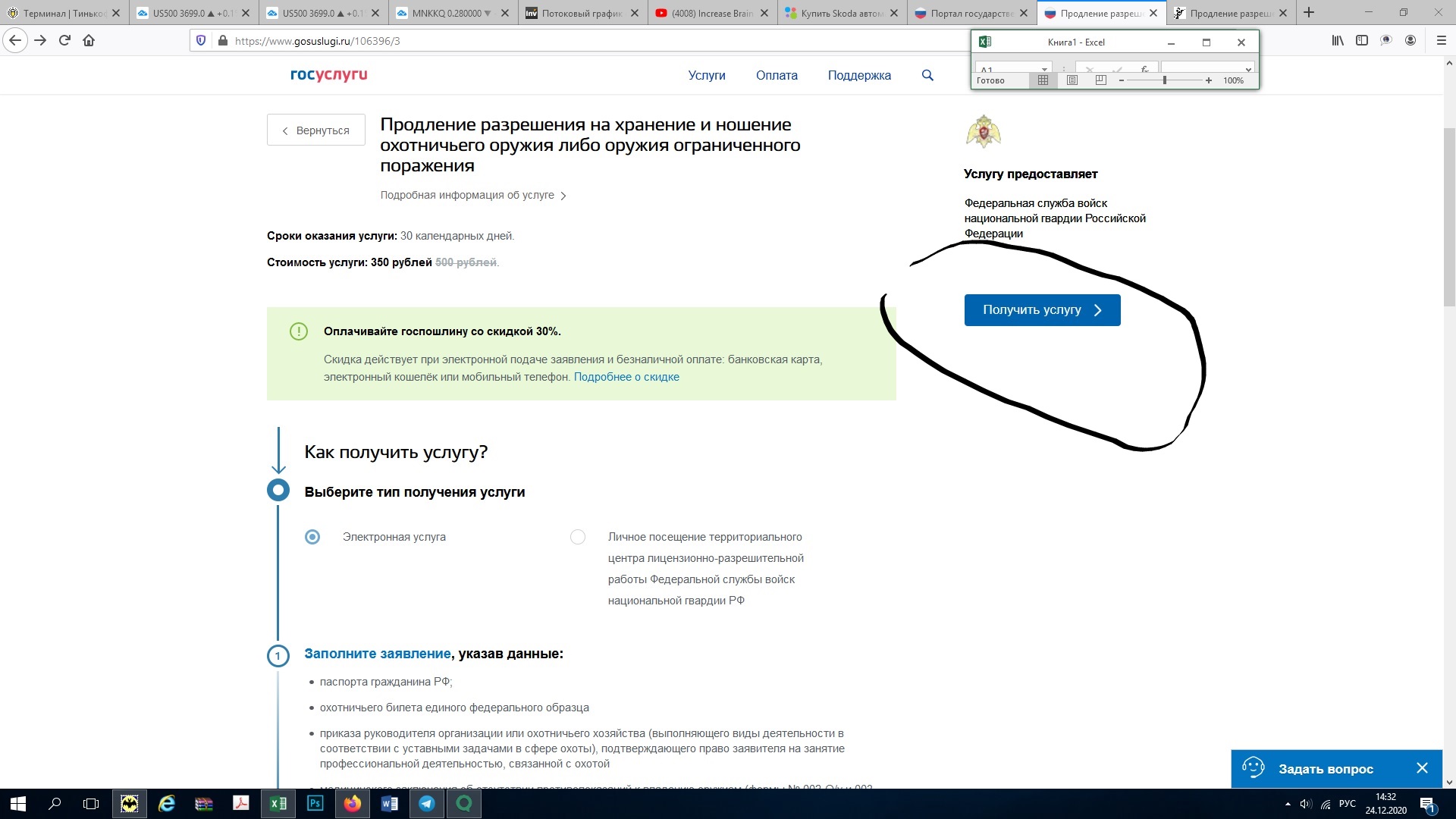Screen dimensions: 1456x819
Task: Choose Личное посещение территориального центра radio option
Action: coord(578,537)
